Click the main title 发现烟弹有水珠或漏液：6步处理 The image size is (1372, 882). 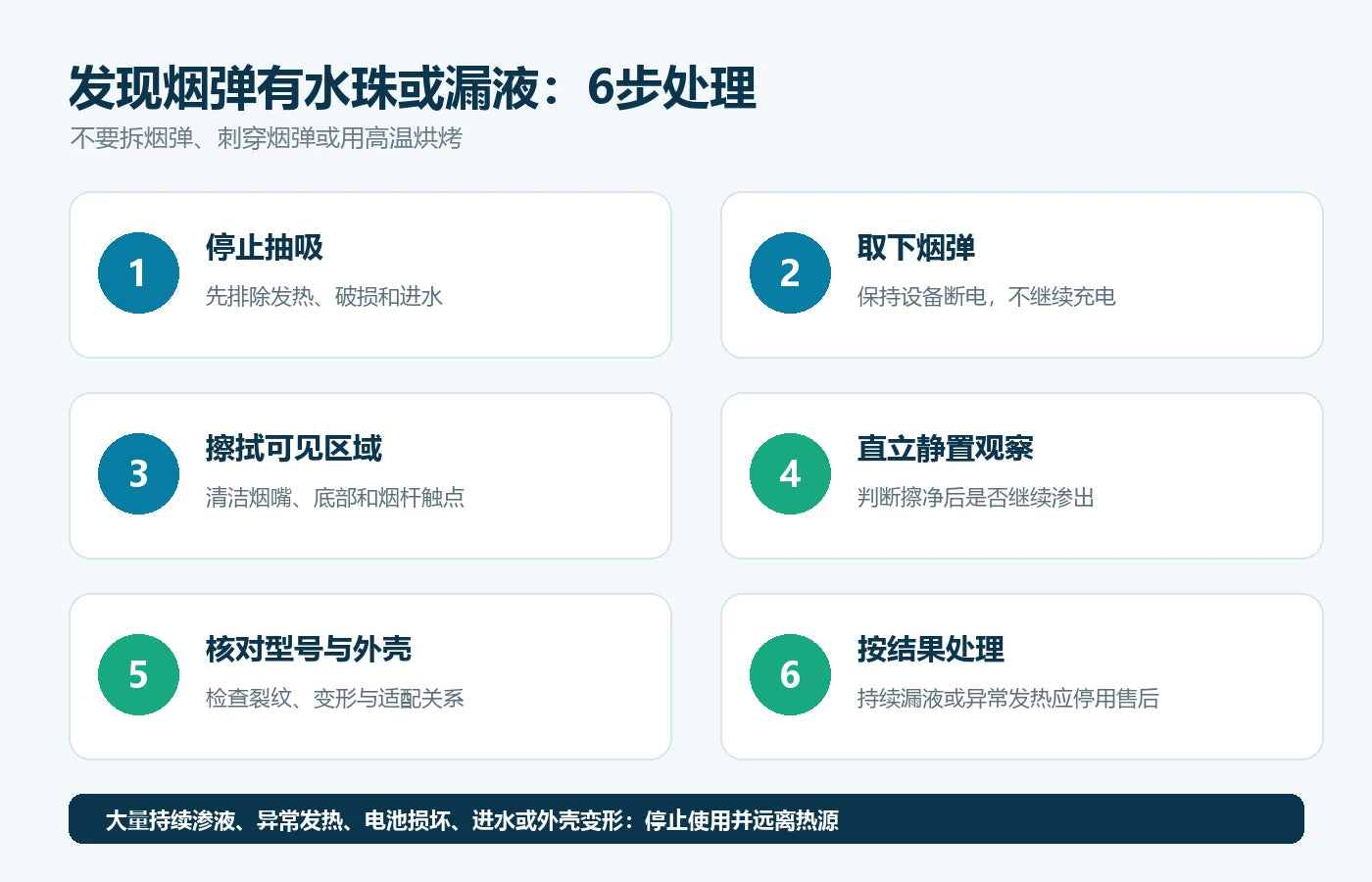(412, 88)
